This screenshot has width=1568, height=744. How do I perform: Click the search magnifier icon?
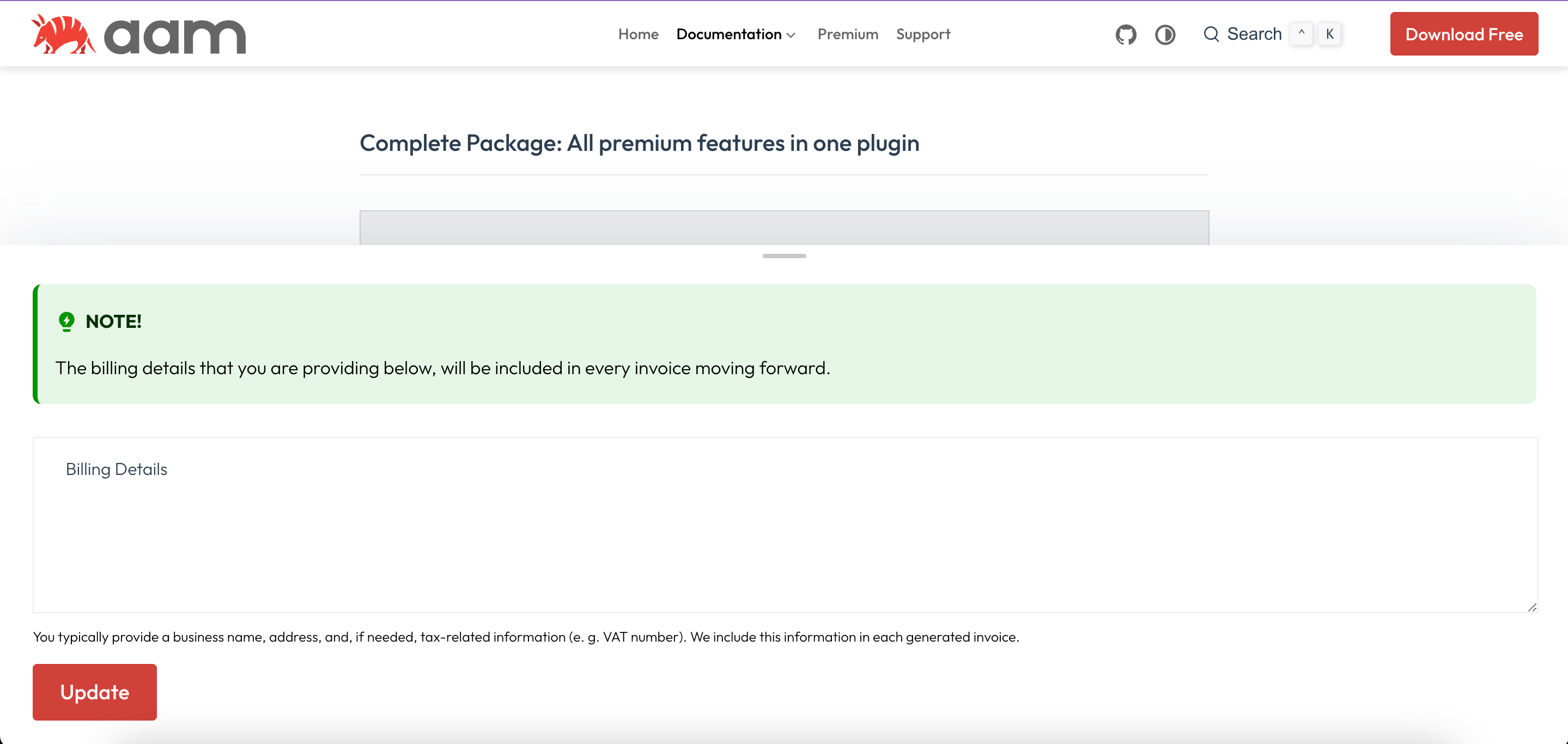1211,35
